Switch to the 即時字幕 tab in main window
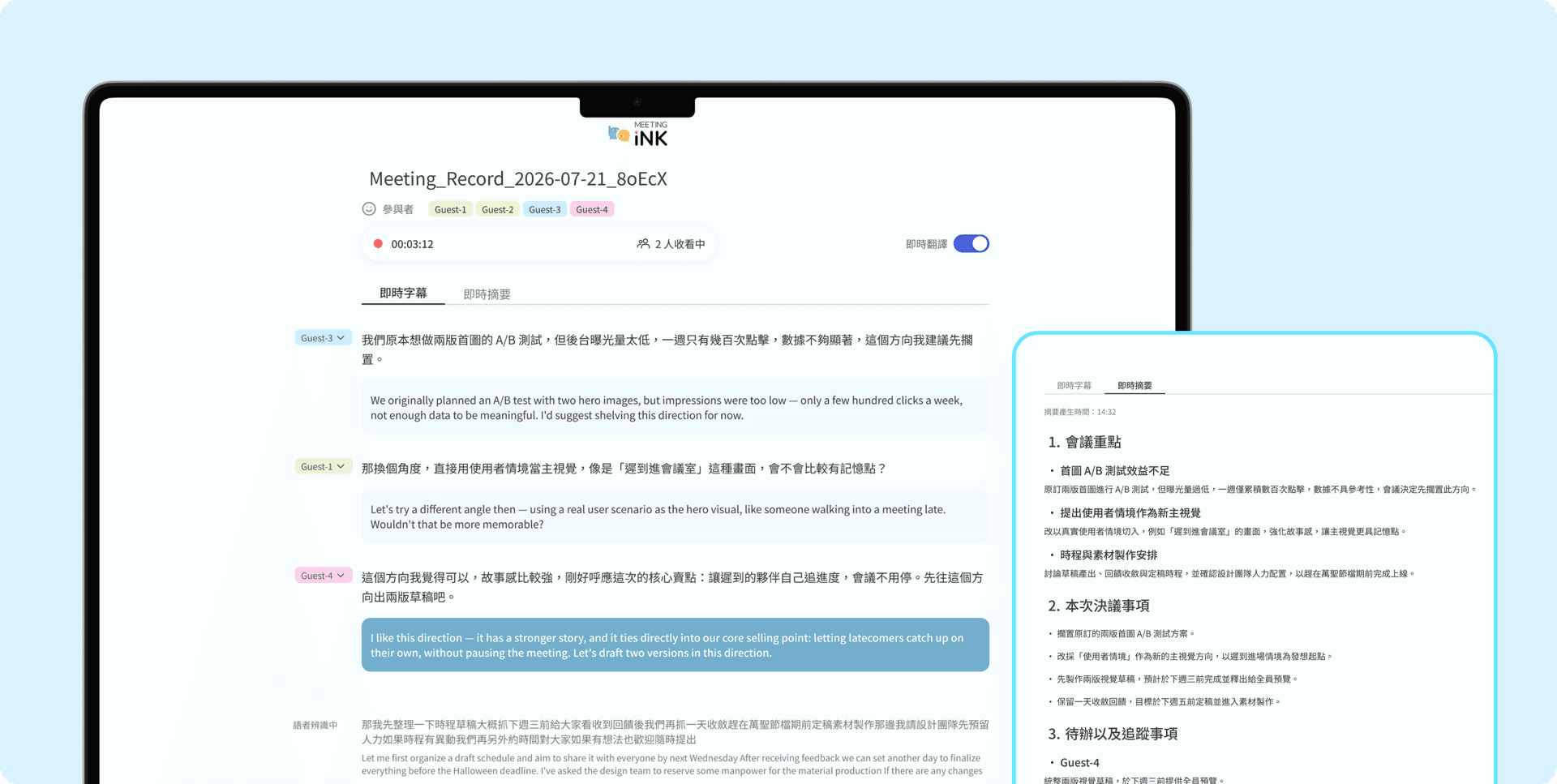Screen dimensions: 1557x784 pyautogui.click(x=403, y=293)
